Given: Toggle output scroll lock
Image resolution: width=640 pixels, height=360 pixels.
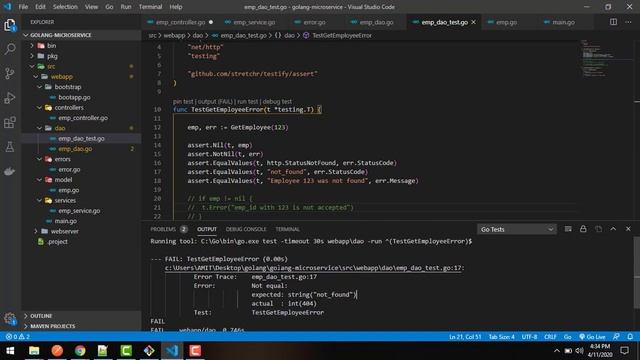Looking at the screenshot, I should click(583, 229).
